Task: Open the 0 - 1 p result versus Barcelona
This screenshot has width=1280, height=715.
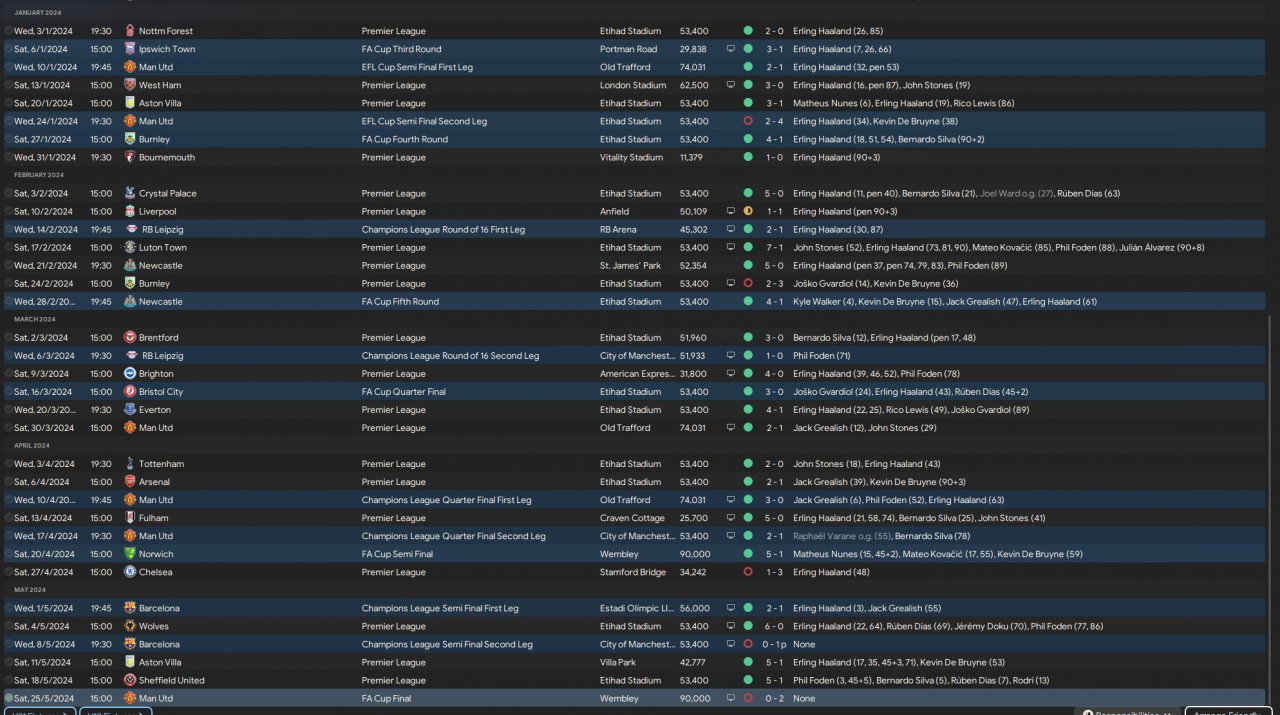Action: click(x=776, y=644)
